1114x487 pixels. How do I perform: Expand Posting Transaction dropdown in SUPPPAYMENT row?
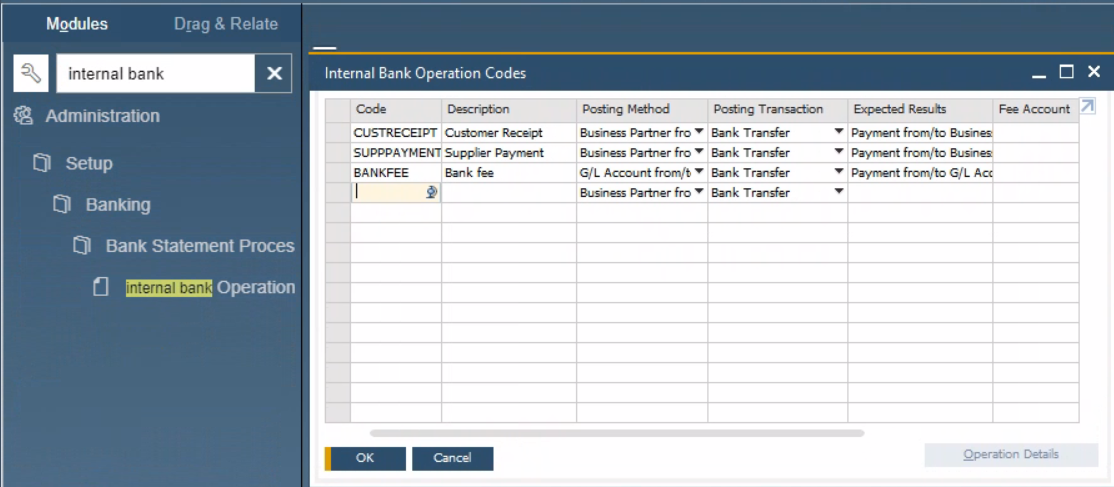838,152
